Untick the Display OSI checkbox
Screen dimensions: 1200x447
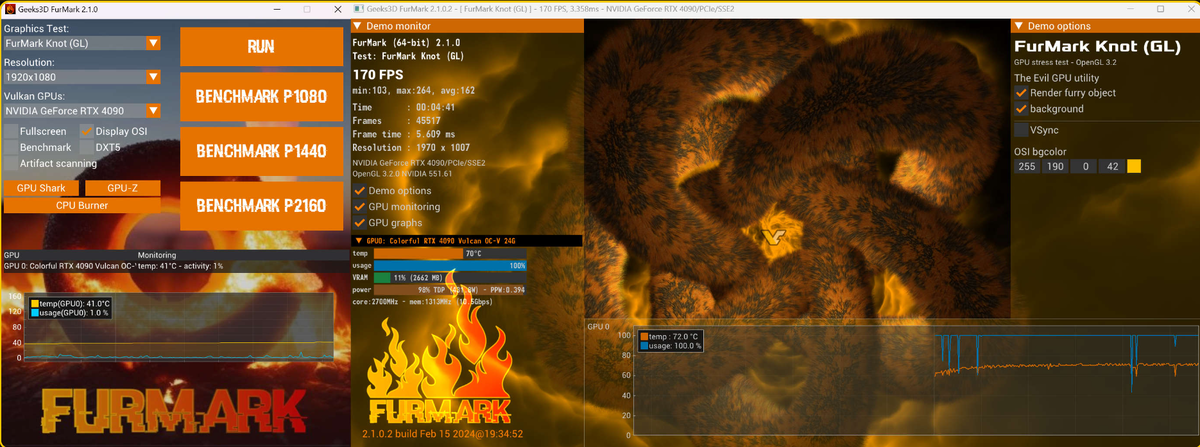coord(87,131)
